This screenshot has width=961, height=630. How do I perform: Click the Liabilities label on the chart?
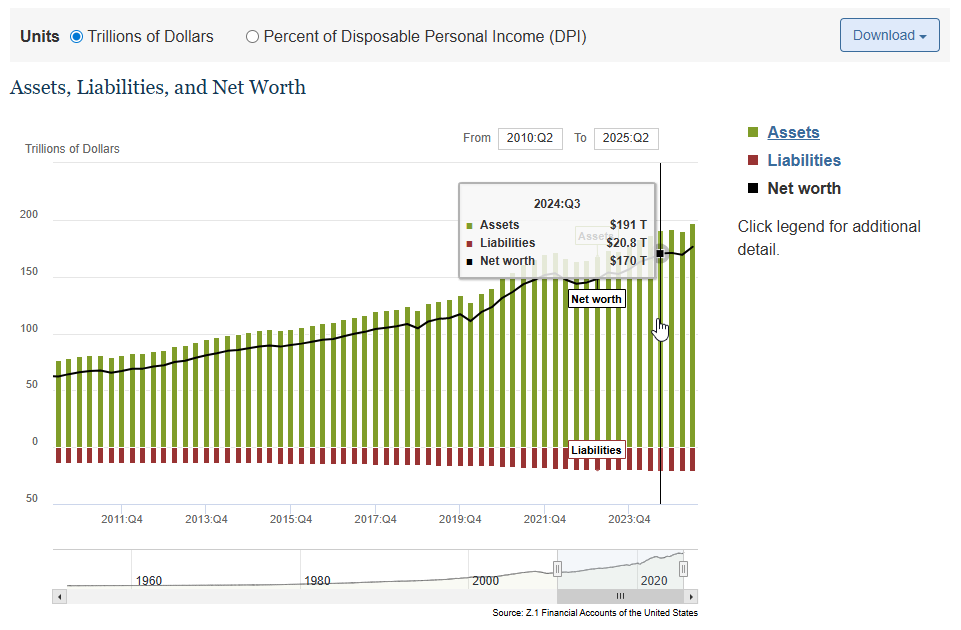(x=596, y=450)
